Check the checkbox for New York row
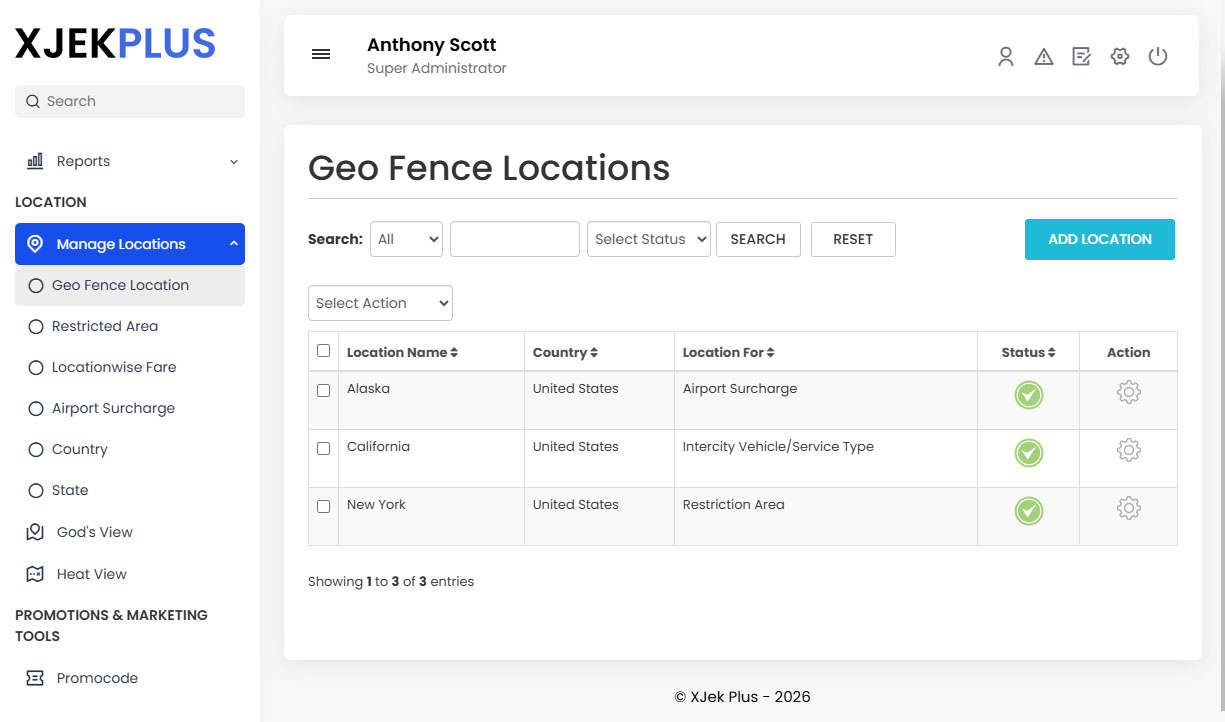1225x722 pixels. tap(323, 506)
